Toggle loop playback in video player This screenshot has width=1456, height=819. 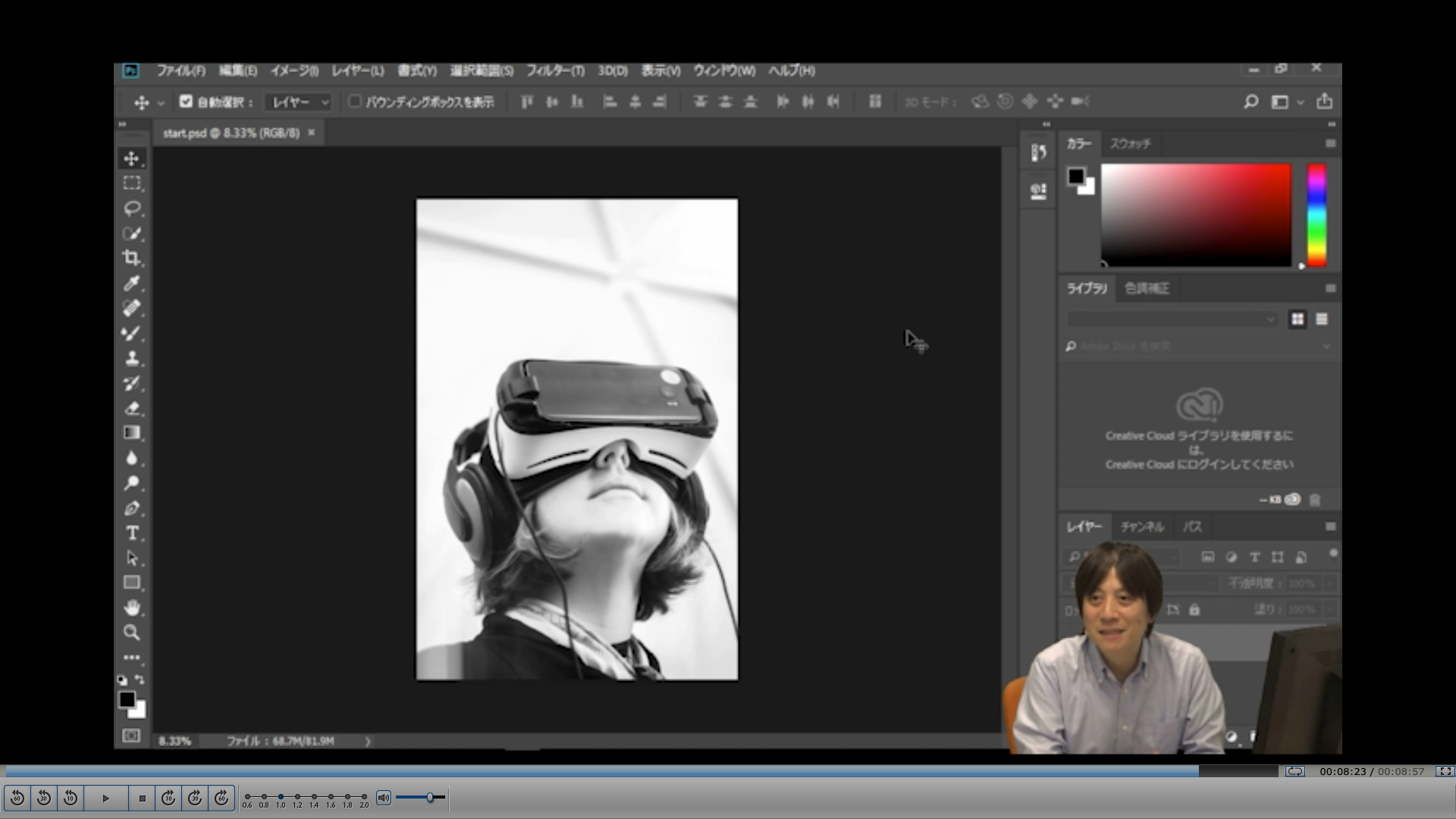(x=1294, y=771)
